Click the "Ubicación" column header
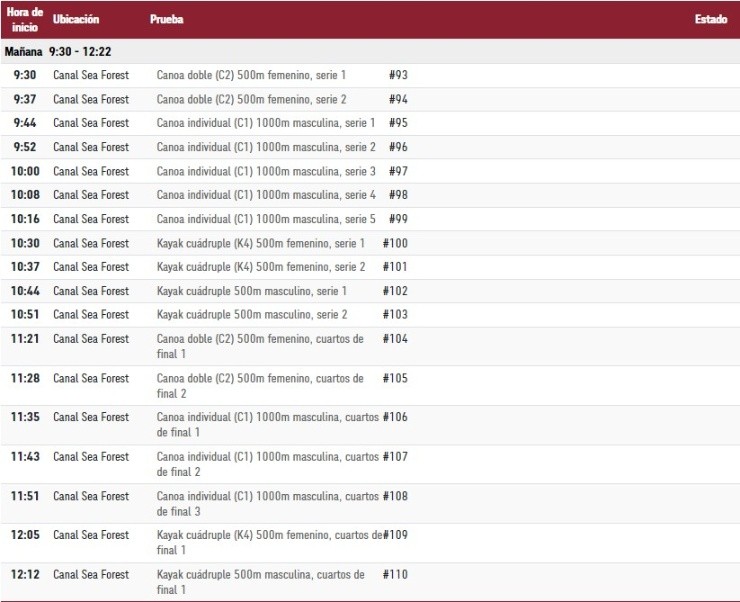The width and height of the screenshot is (740, 602). coord(76,20)
